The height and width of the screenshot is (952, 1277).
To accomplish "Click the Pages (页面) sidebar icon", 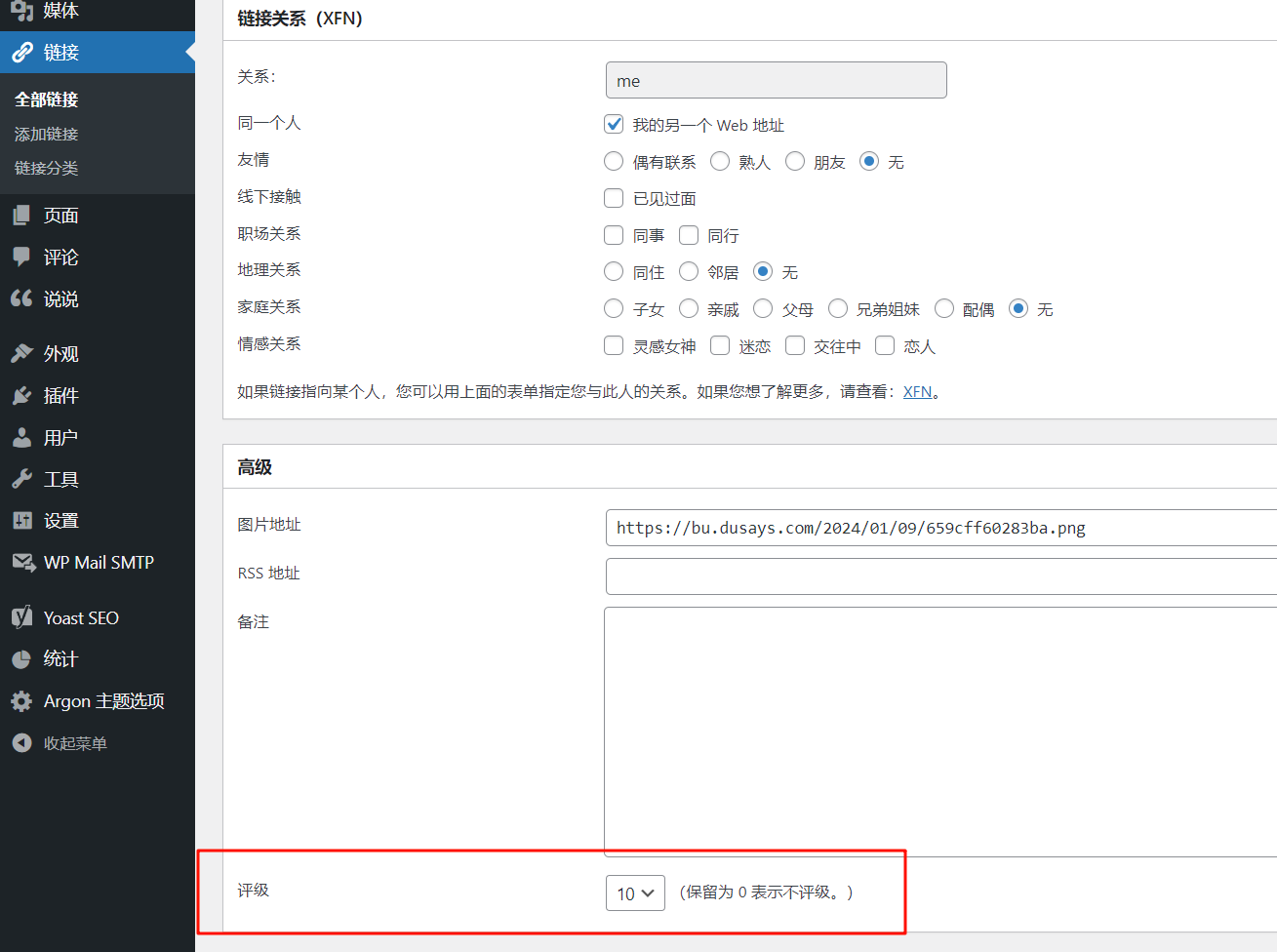I will point(21,216).
